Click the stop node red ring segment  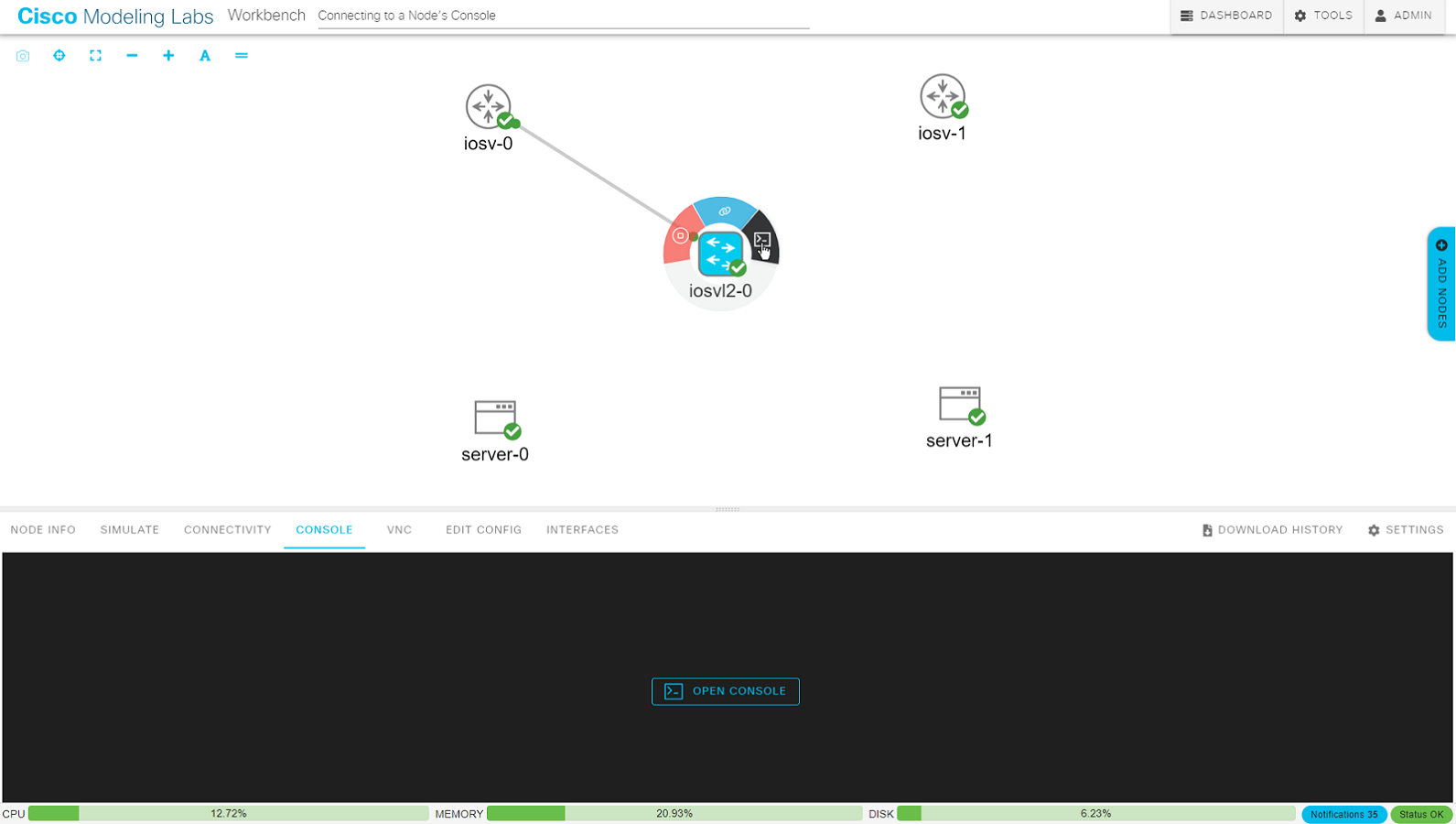pos(680,236)
